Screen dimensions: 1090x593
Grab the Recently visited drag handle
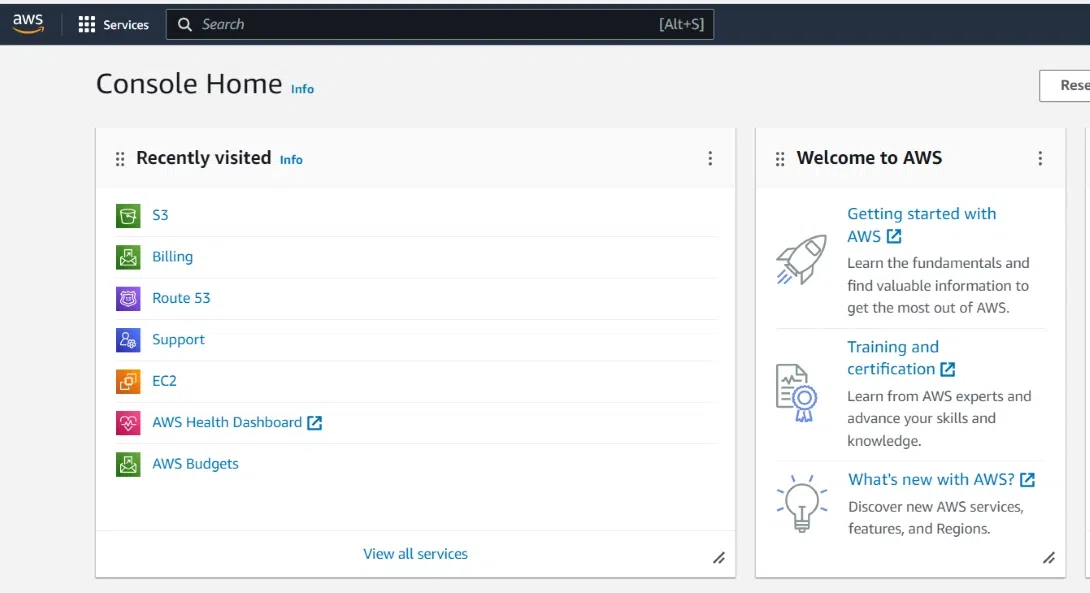120,159
